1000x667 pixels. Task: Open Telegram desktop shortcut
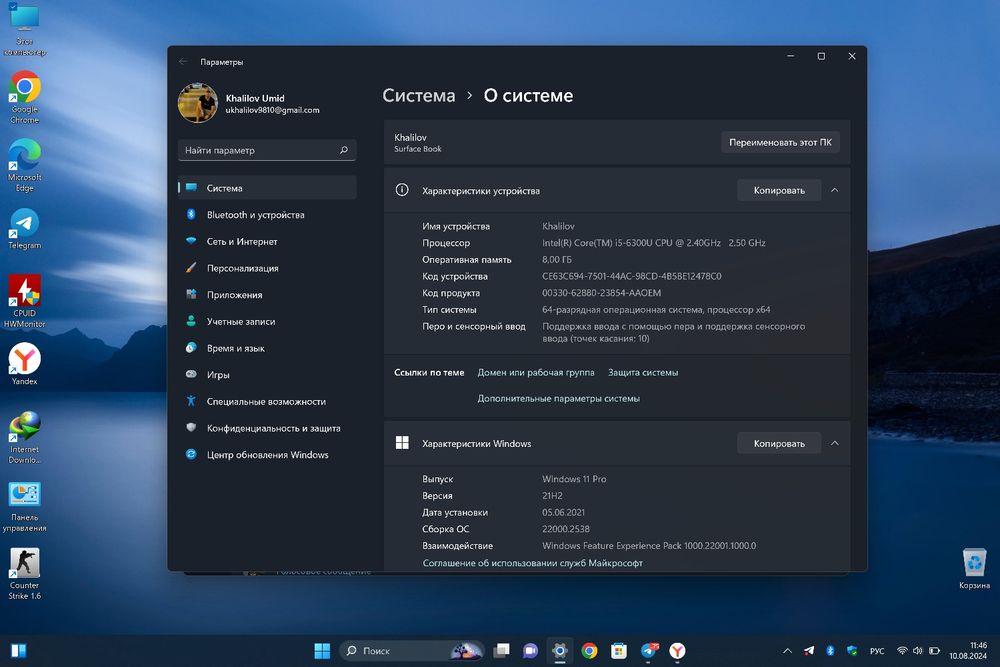pos(24,229)
